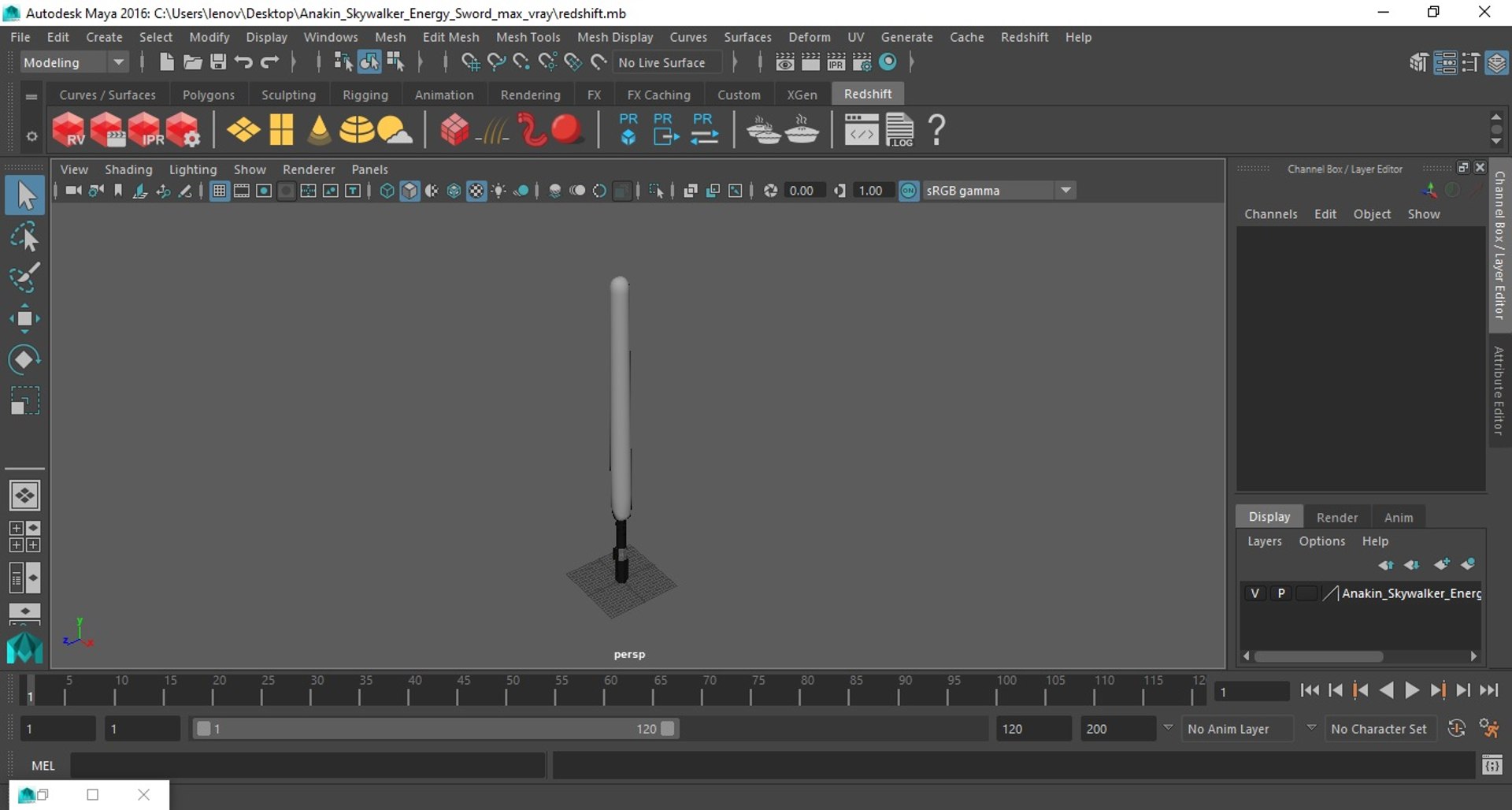Create Redshift dome light icon
This screenshot has height=810, width=1512.
pos(356,130)
